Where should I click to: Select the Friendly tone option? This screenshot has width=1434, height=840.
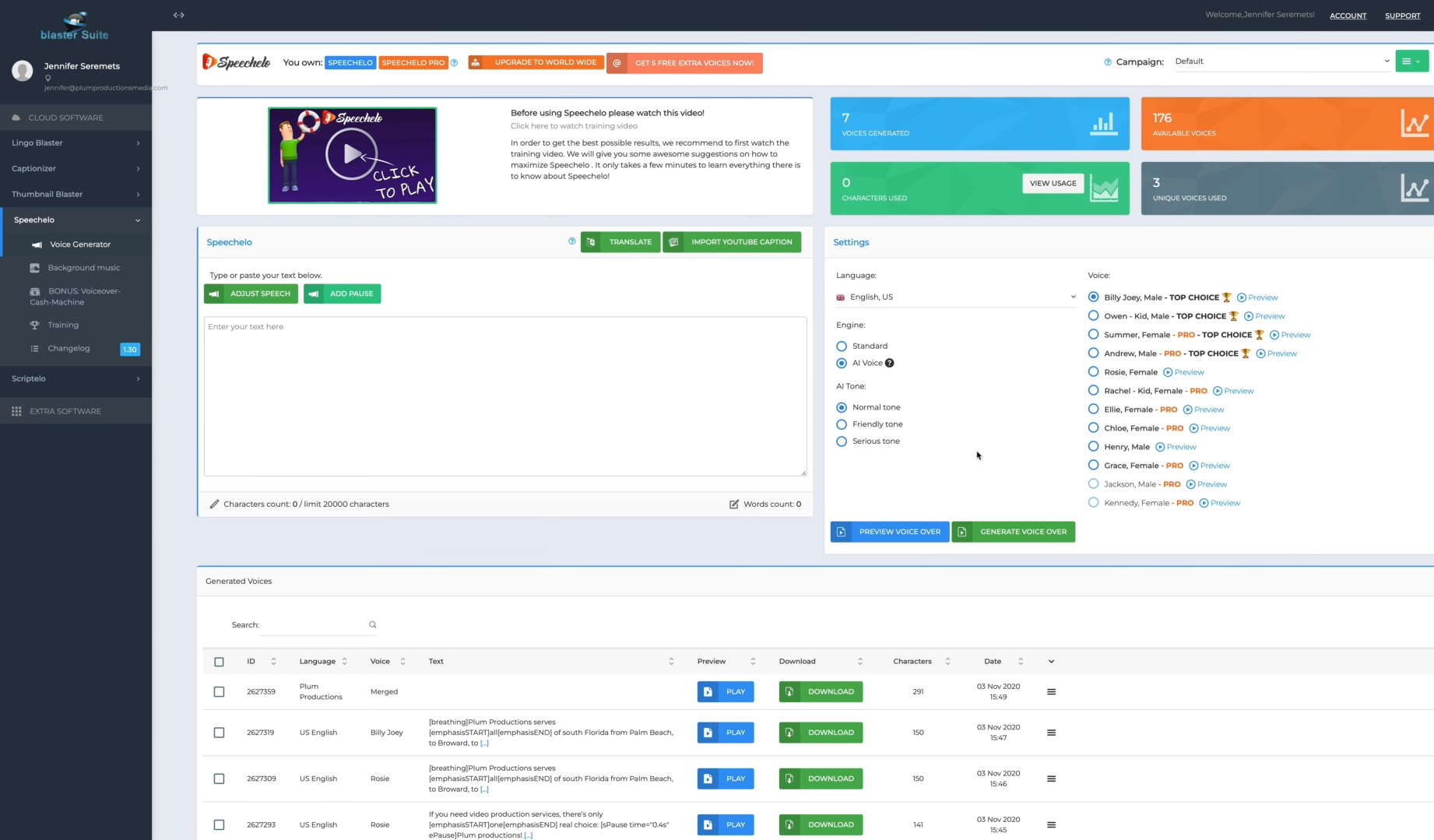click(842, 424)
